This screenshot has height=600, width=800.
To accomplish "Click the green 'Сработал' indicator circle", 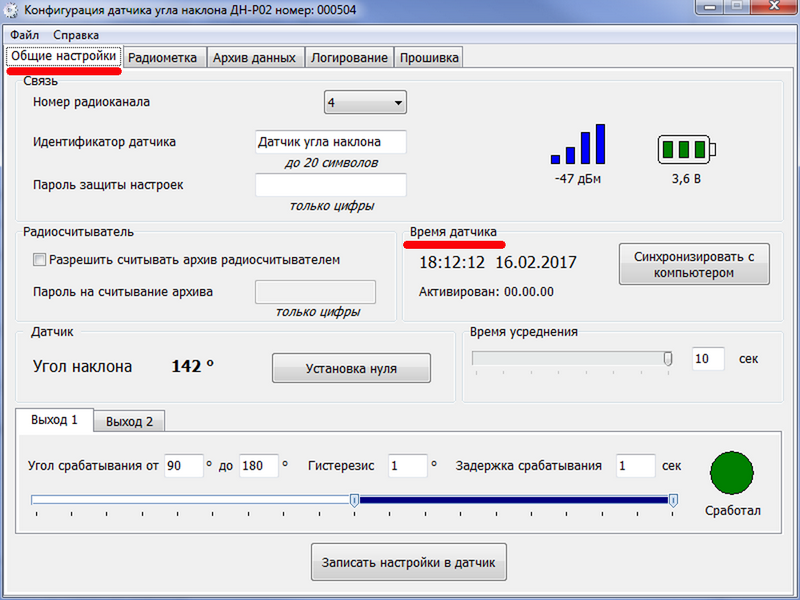I will coord(732,472).
